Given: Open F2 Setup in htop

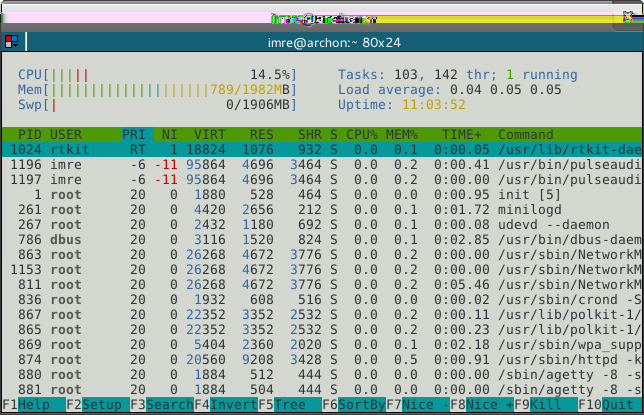Looking at the screenshot, I should click(x=98, y=405).
